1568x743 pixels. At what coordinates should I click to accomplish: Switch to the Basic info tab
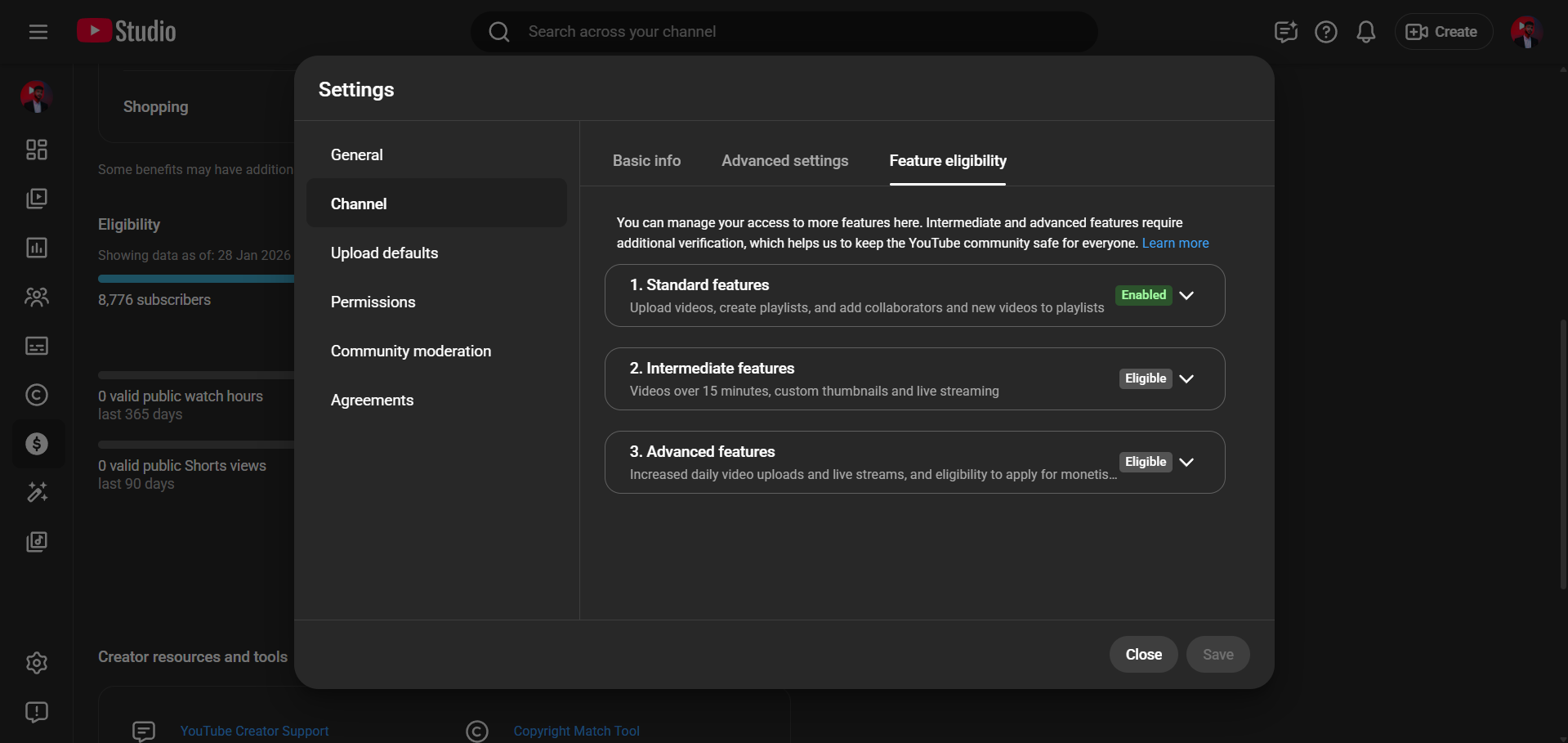(646, 161)
